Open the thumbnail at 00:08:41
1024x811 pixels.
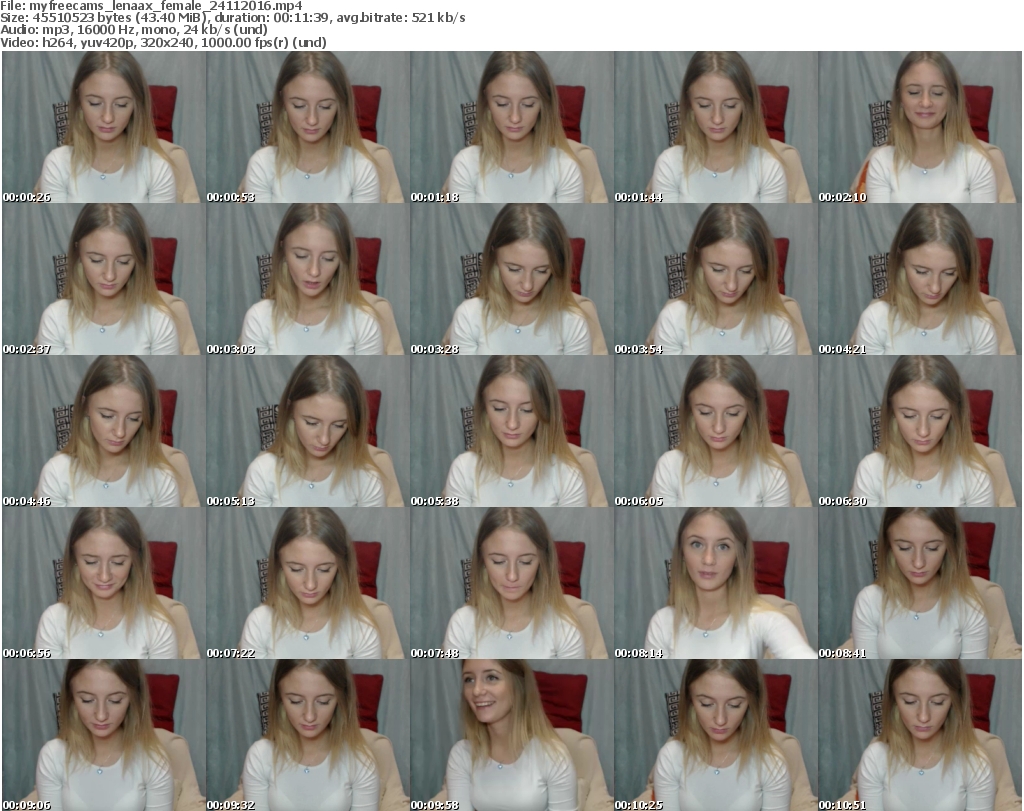[920, 583]
